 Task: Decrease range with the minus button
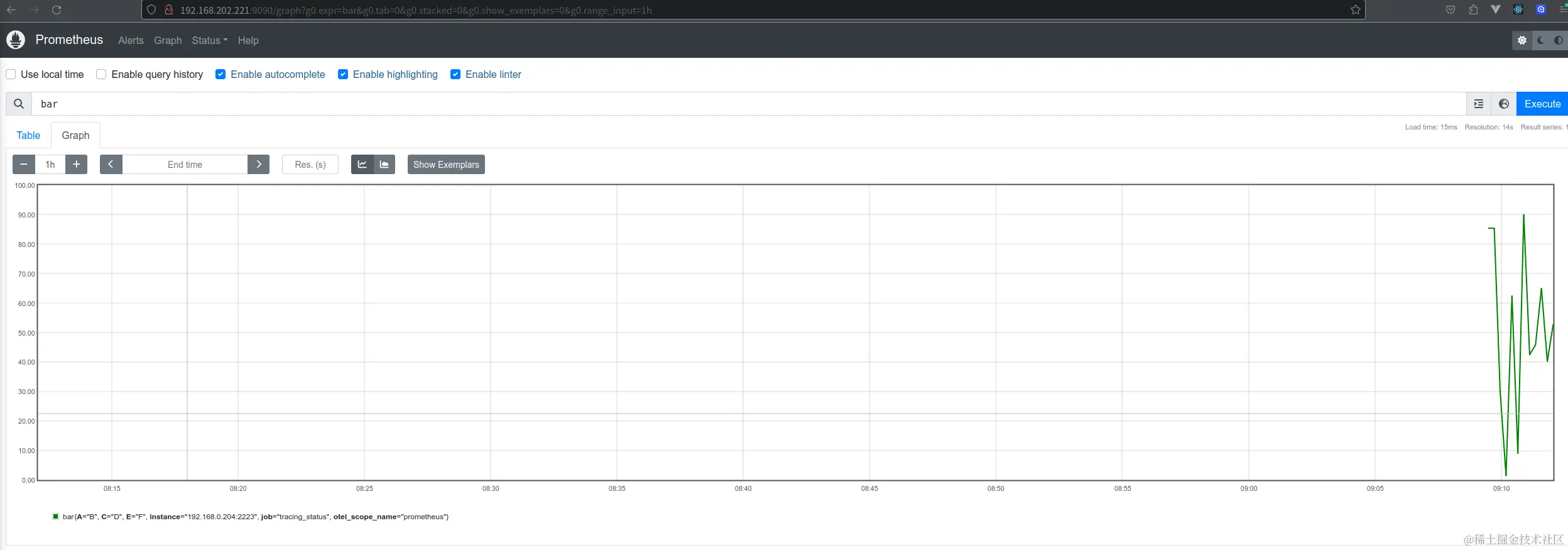[x=24, y=165]
